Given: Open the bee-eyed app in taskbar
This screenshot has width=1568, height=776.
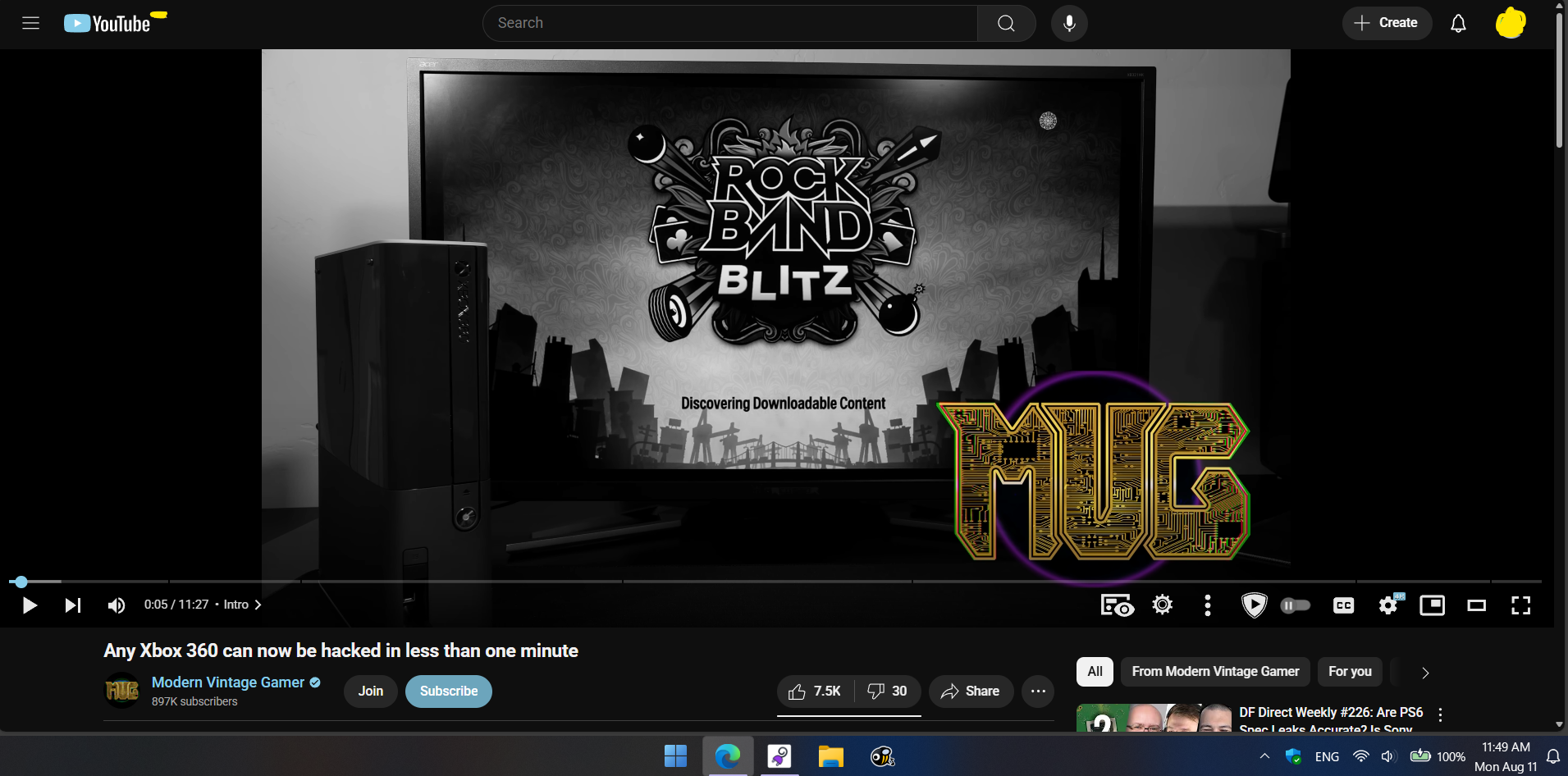Looking at the screenshot, I should [x=882, y=756].
